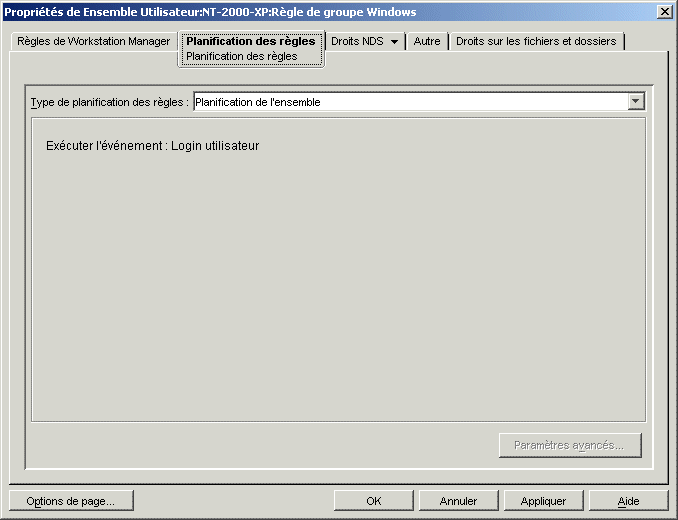Click the Paramètres avancés... button
The height and width of the screenshot is (520, 678).
click(x=570, y=445)
